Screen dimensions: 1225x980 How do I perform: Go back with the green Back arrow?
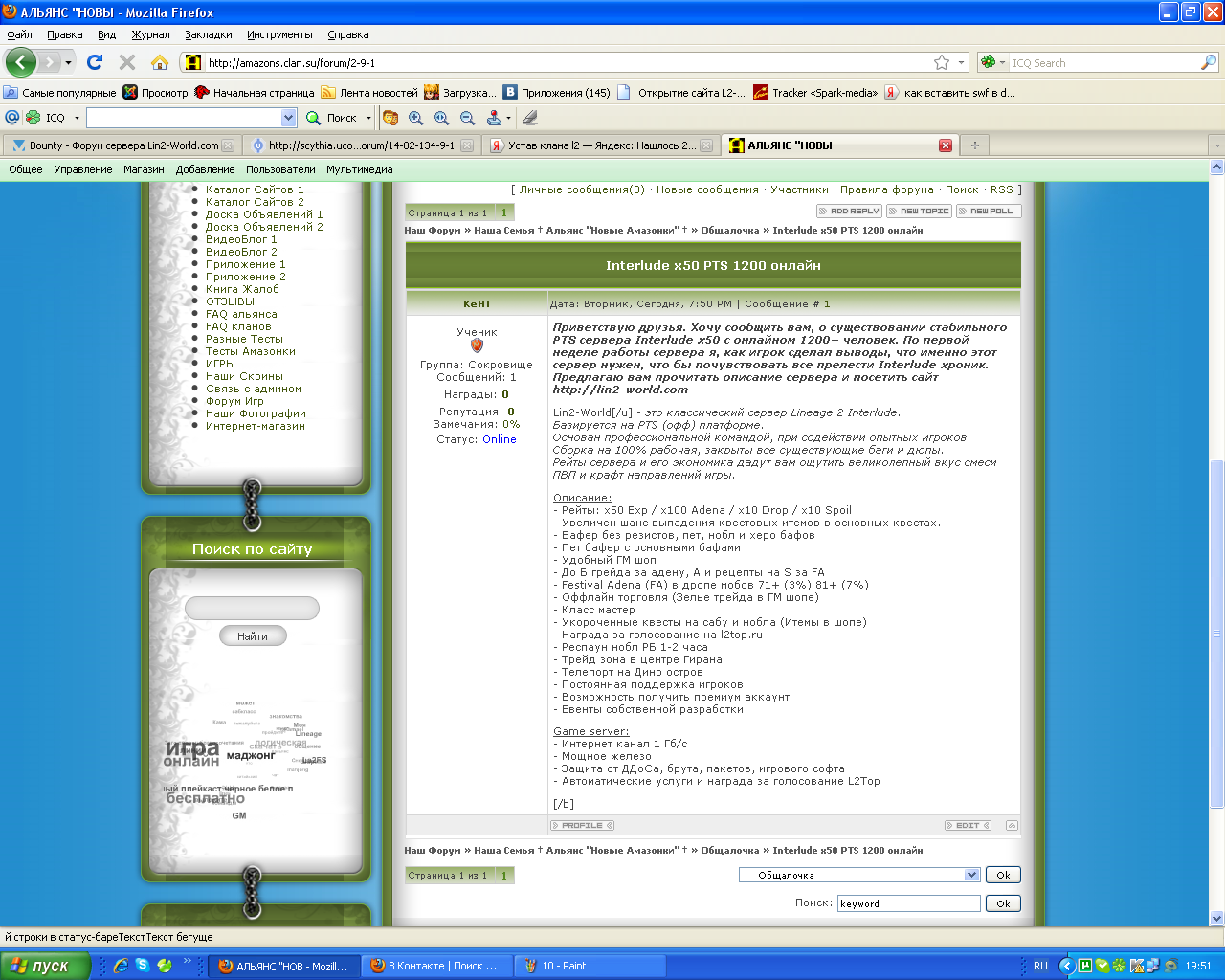pos(21,62)
